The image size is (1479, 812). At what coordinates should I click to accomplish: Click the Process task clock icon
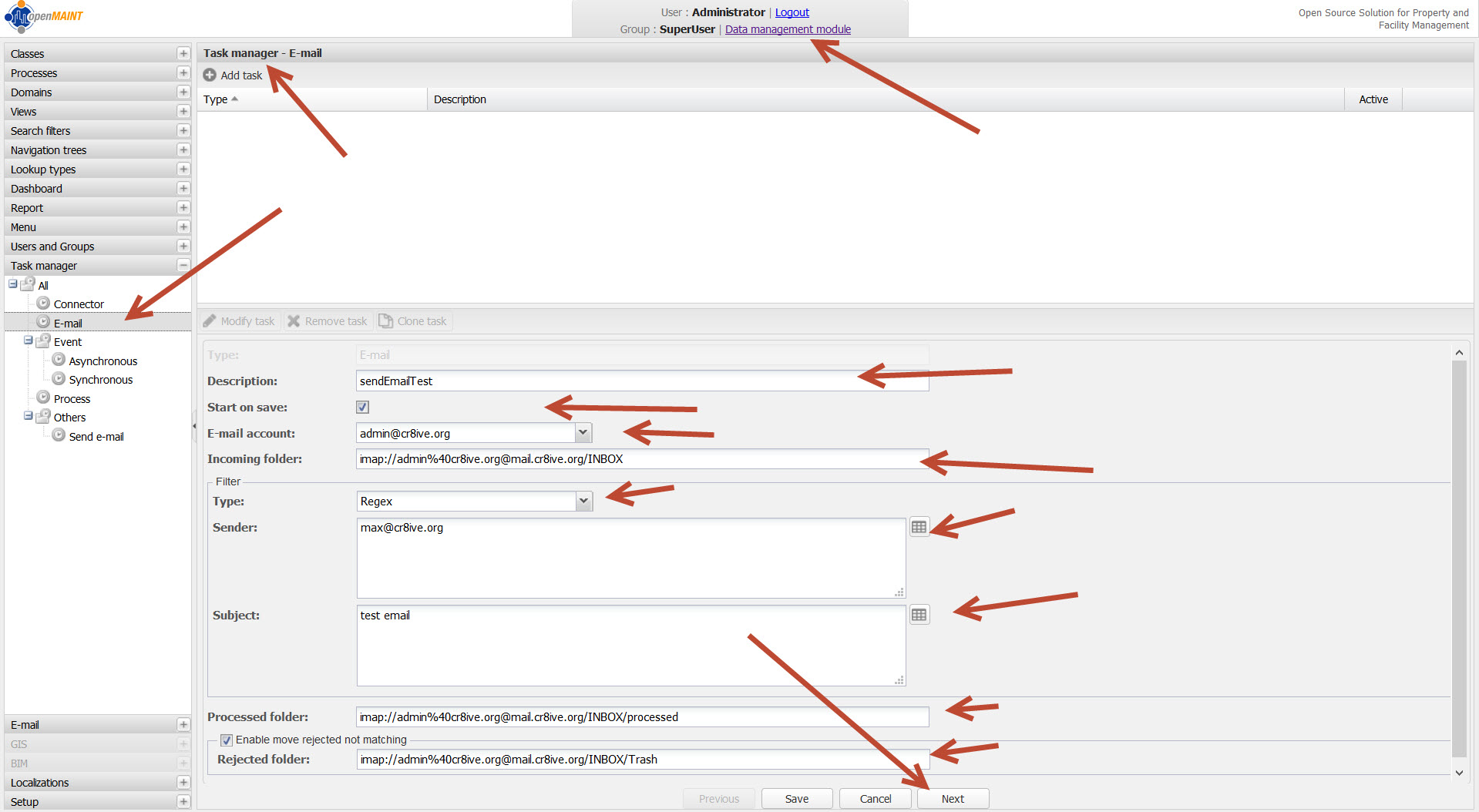pyautogui.click(x=44, y=398)
